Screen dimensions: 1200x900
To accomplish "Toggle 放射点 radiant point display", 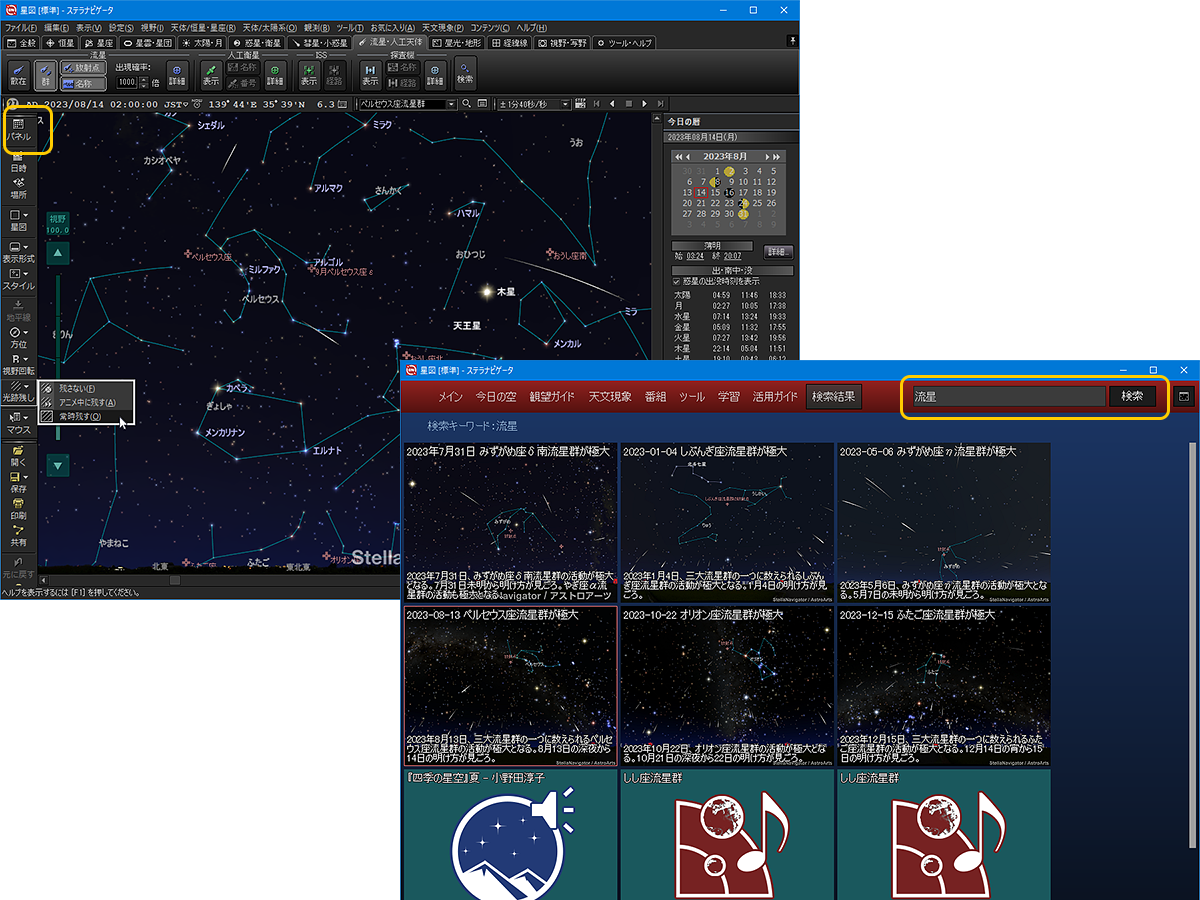I will click(x=81, y=68).
